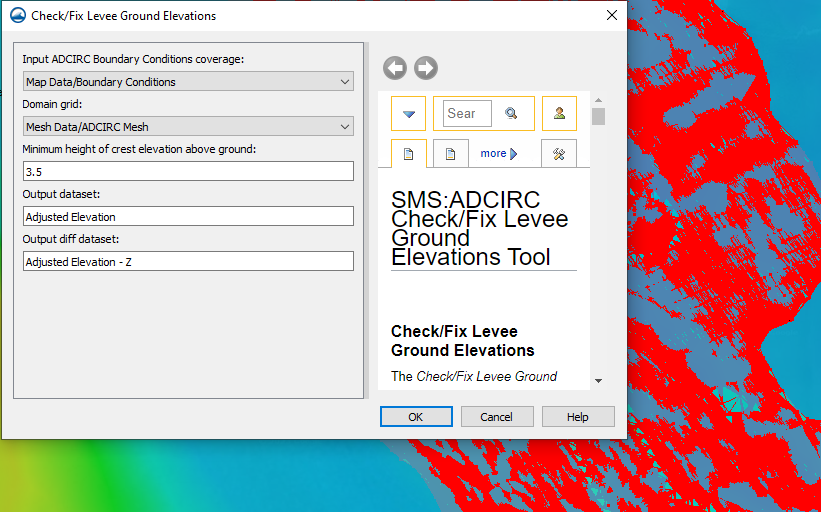Click the 'SMS:ADCIRC Check/Fix Levee' page title
Image resolution: width=821 pixels, height=512 pixels.
tap(480, 228)
